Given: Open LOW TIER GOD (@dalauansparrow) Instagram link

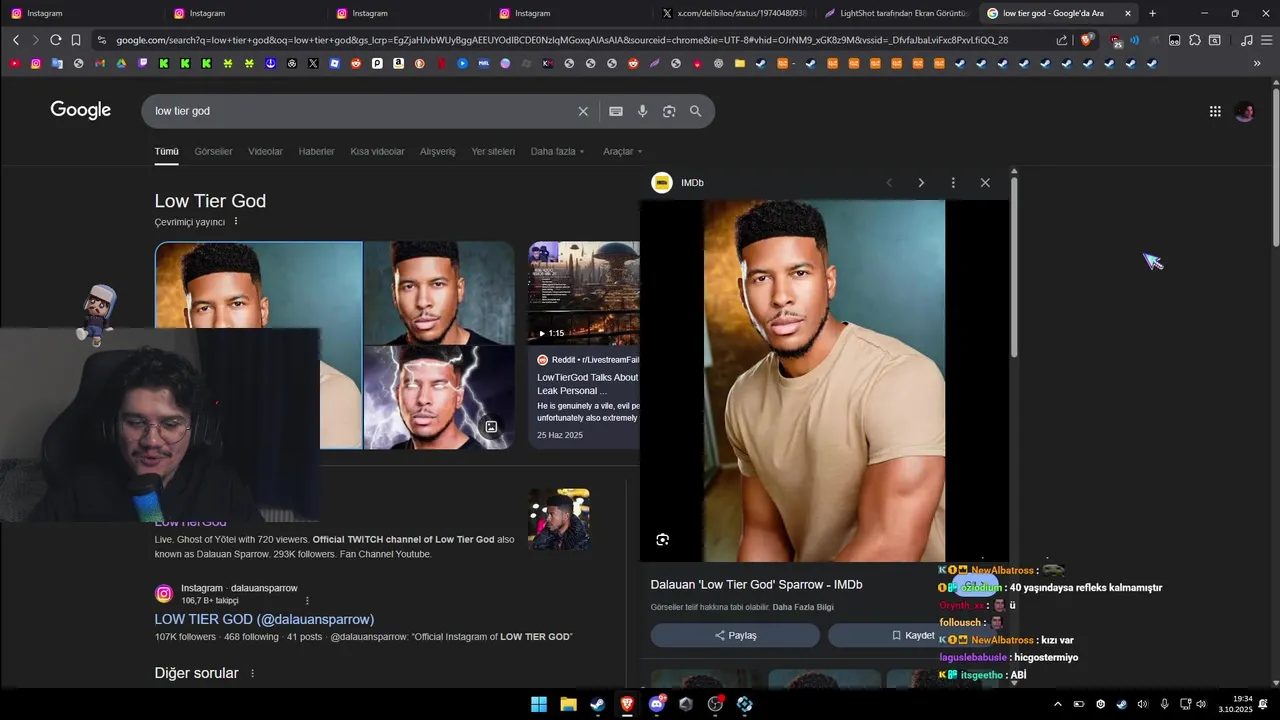Looking at the screenshot, I should 264,619.
